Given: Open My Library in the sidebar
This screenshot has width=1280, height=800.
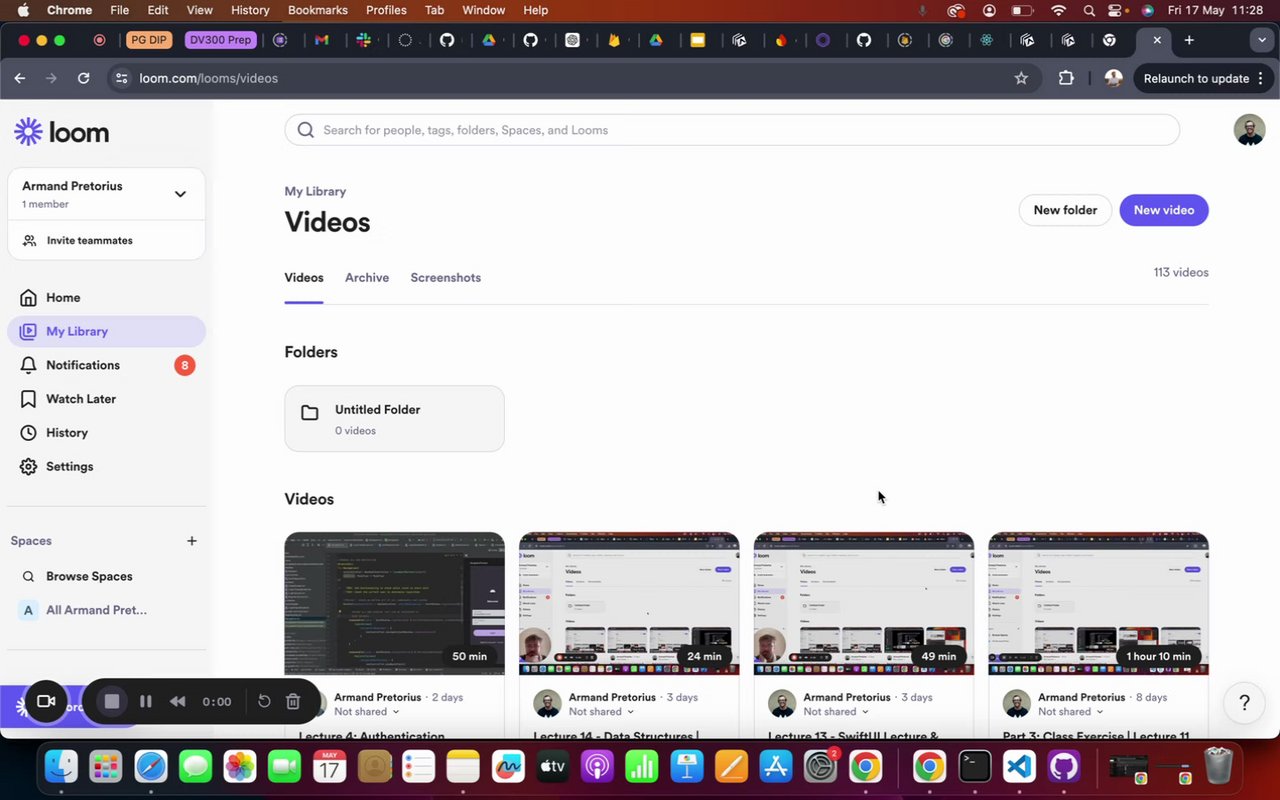Looking at the screenshot, I should (x=106, y=332).
